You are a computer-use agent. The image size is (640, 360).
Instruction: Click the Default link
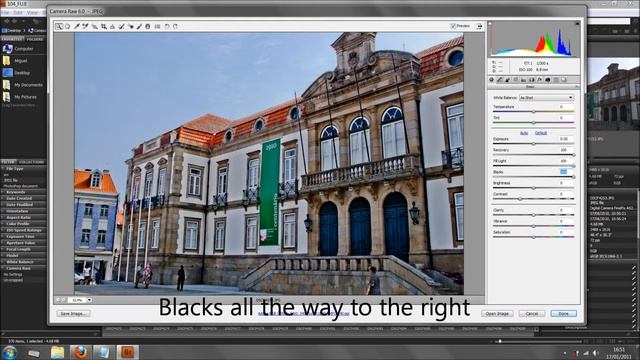coord(541,133)
